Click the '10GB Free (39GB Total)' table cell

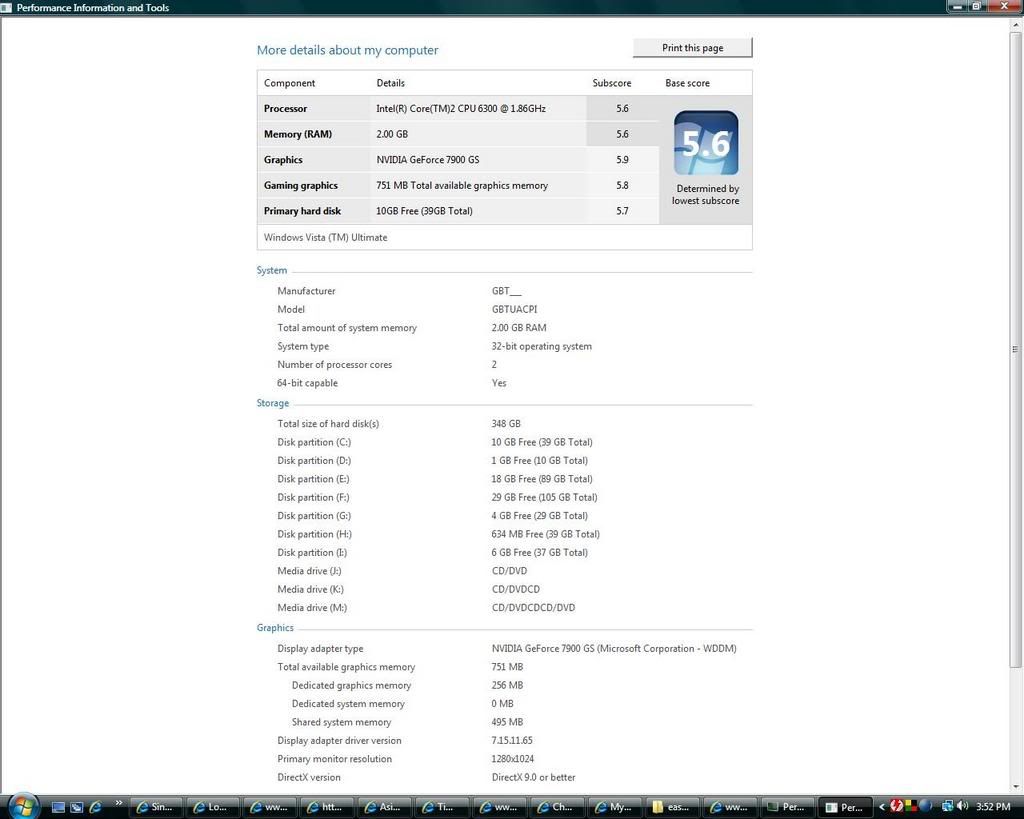[424, 211]
